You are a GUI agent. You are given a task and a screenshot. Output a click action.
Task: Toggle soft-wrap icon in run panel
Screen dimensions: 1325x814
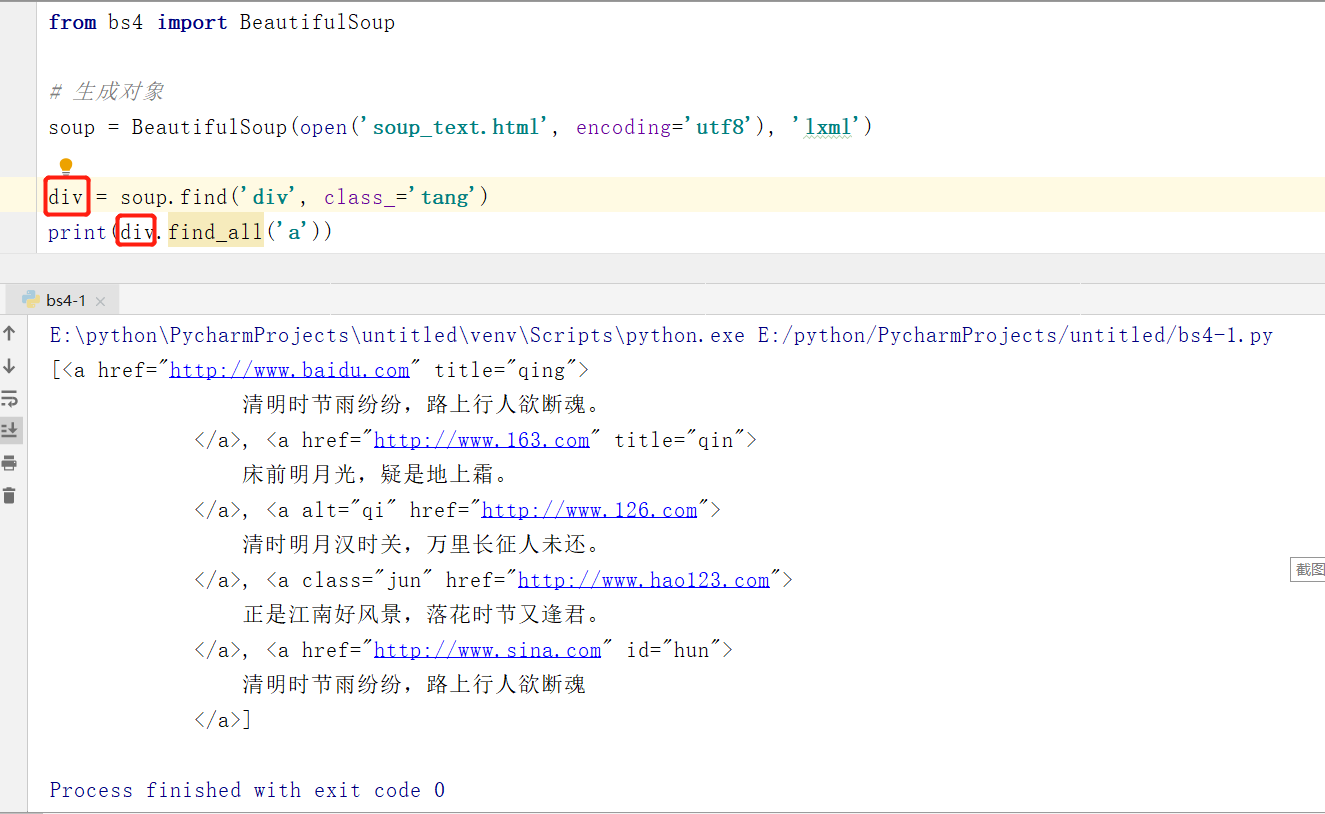tap(10, 399)
